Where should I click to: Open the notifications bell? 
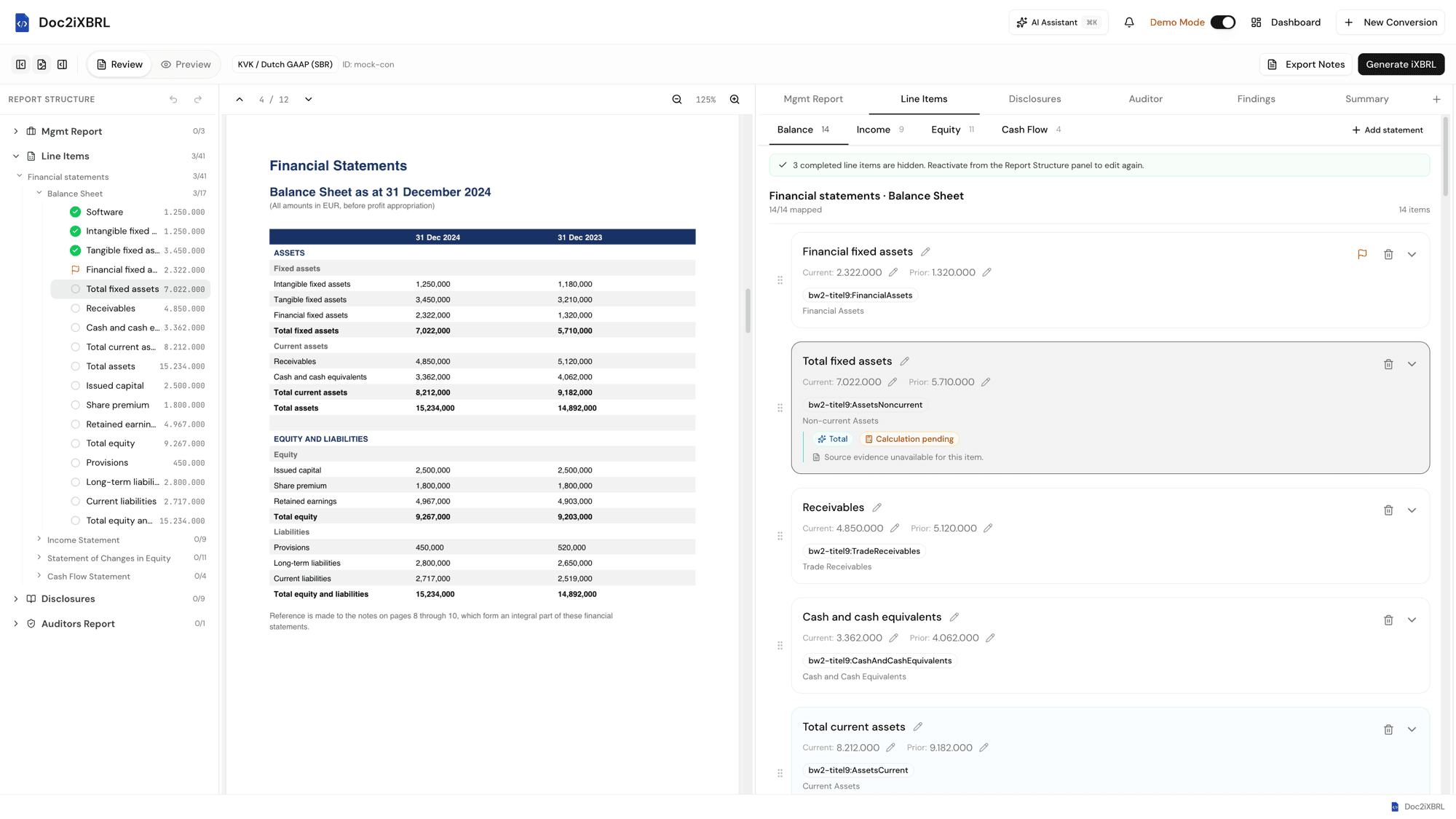(x=1129, y=23)
